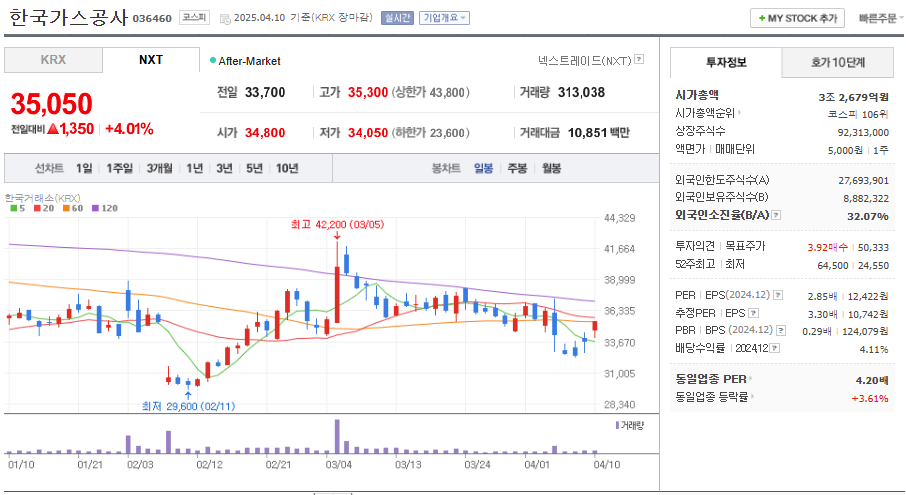Switch to the KRX tab
Screen dimensions: 906x495
53,60
